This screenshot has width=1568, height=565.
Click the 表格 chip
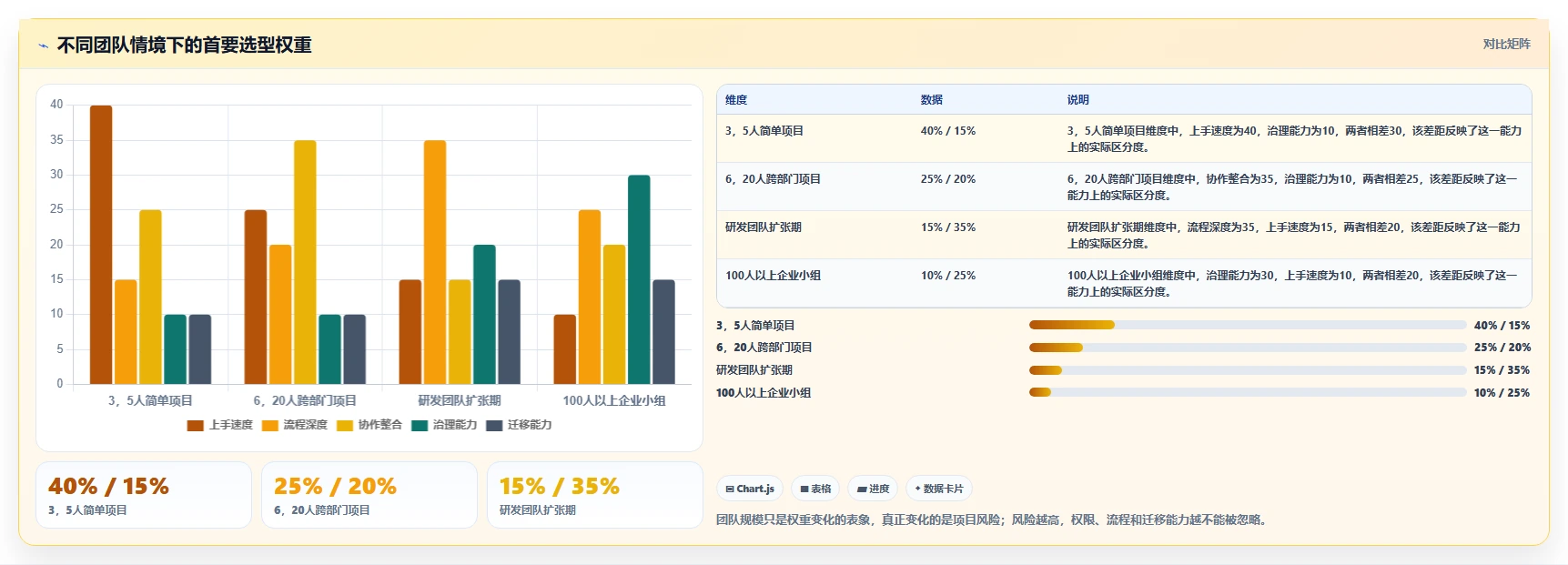pos(815,489)
